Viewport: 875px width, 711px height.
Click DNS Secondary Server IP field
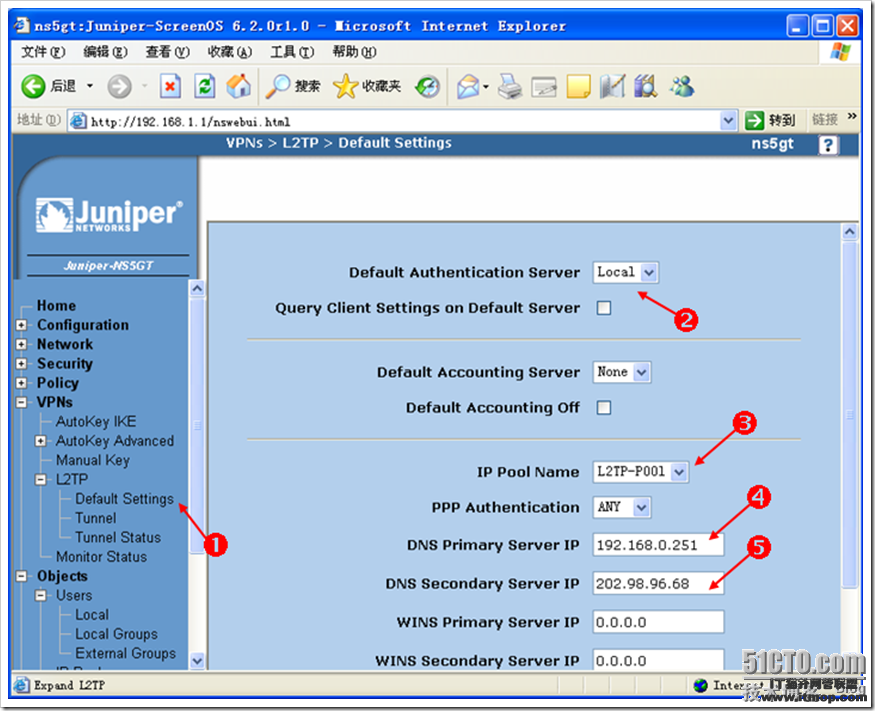[x=658, y=584]
